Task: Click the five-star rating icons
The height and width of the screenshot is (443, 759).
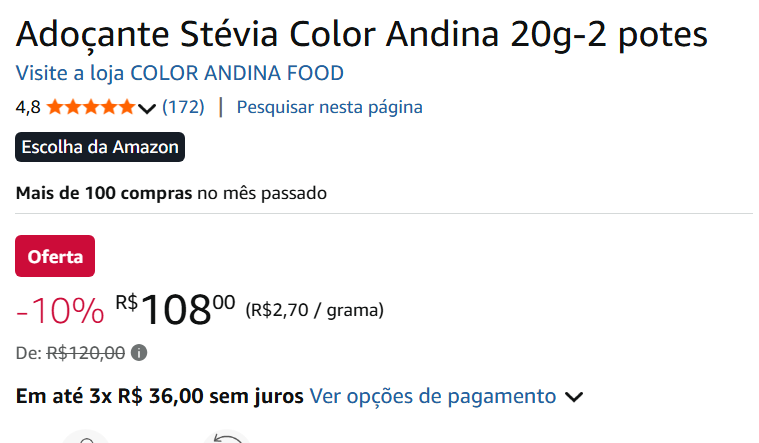Action: [90, 107]
